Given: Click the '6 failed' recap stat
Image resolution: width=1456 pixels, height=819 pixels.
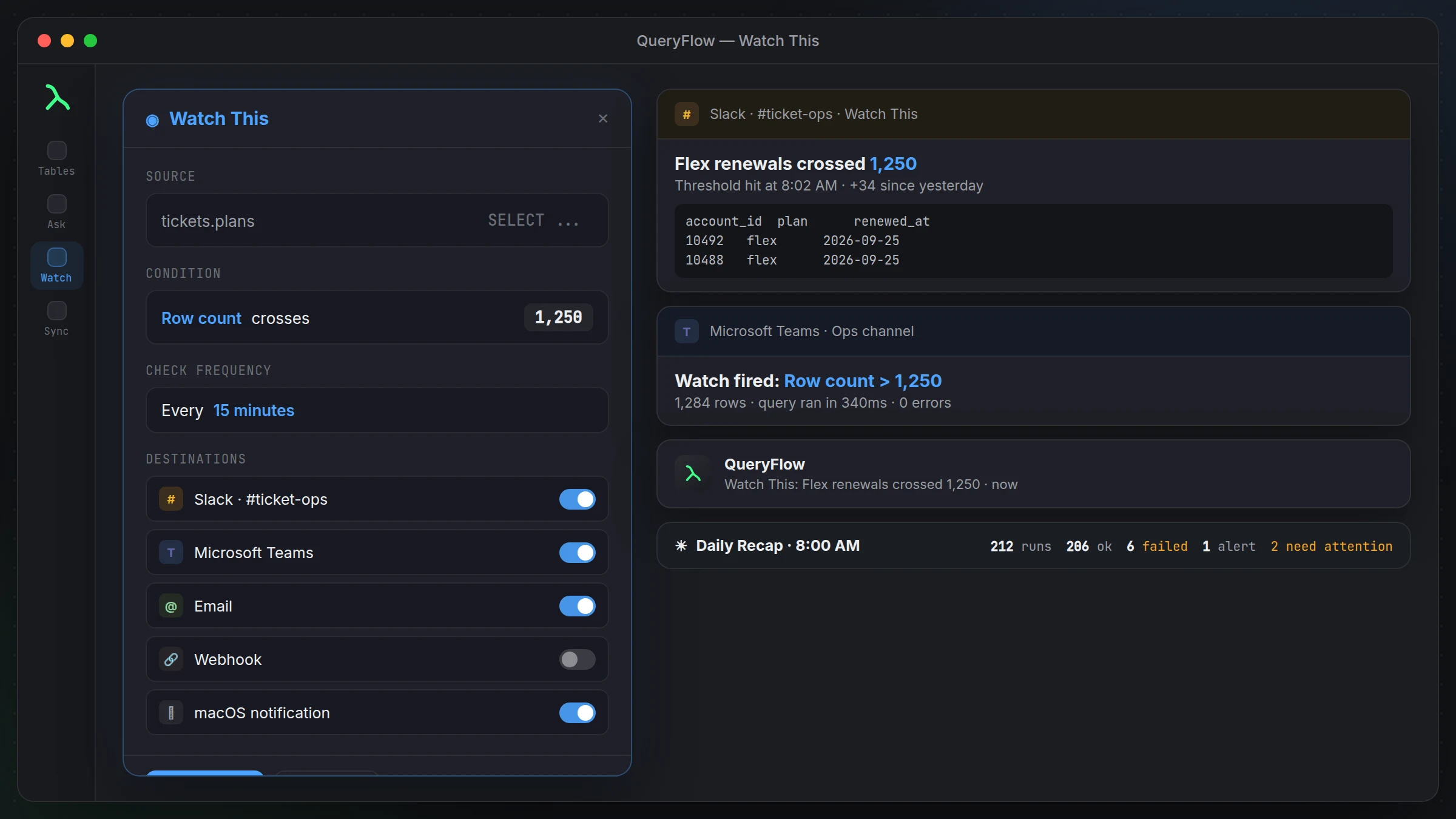Looking at the screenshot, I should pos(1157,546).
